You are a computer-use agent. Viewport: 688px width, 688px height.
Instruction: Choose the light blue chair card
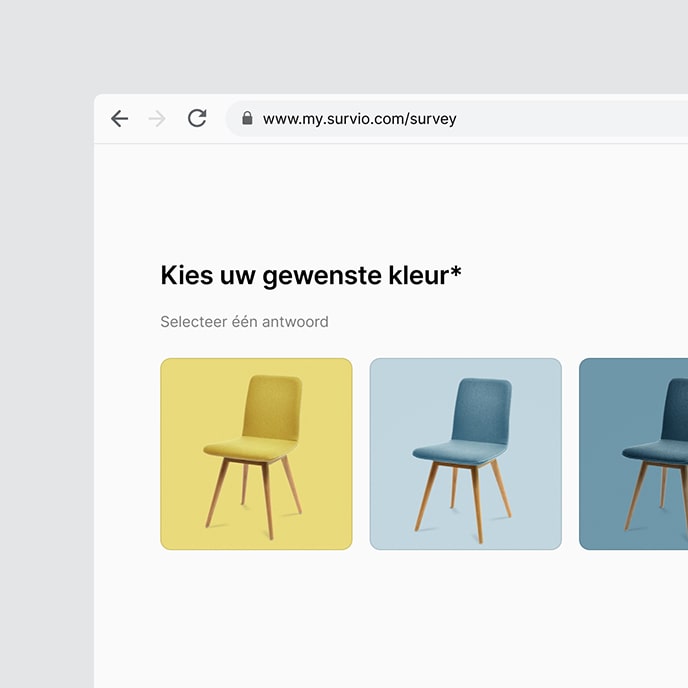pyautogui.click(x=465, y=453)
